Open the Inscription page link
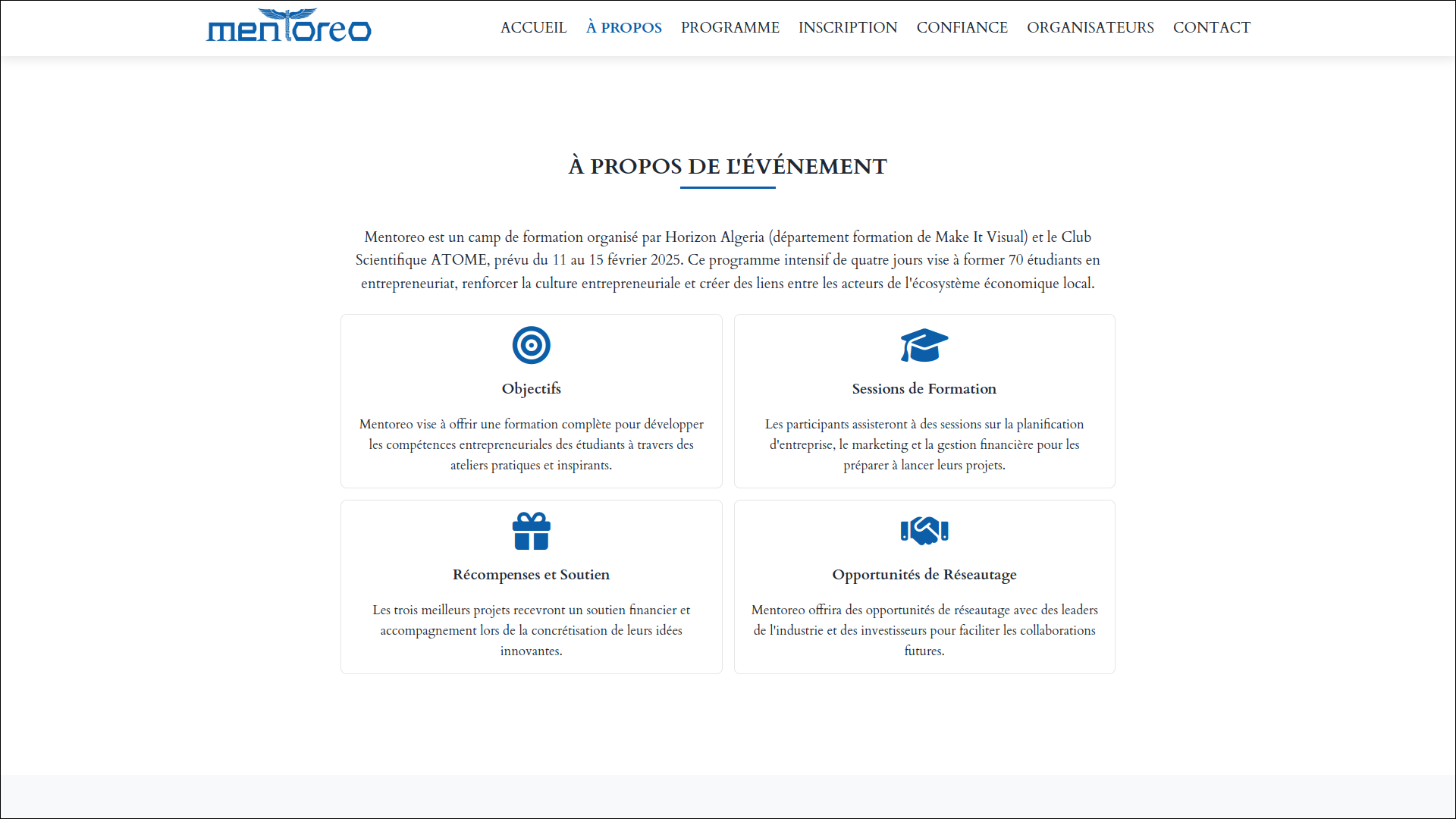1456x819 pixels. click(x=847, y=28)
